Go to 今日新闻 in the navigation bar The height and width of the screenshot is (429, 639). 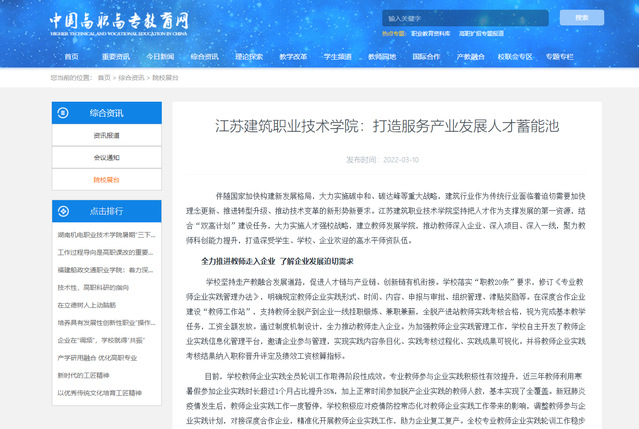pos(159,57)
